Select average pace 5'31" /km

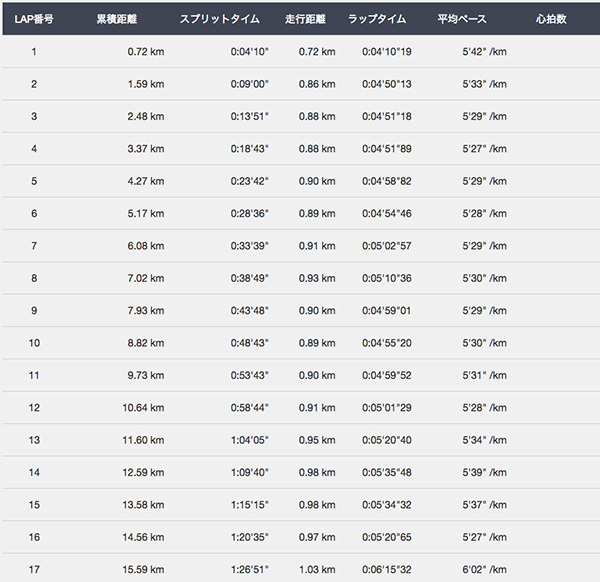pos(484,375)
